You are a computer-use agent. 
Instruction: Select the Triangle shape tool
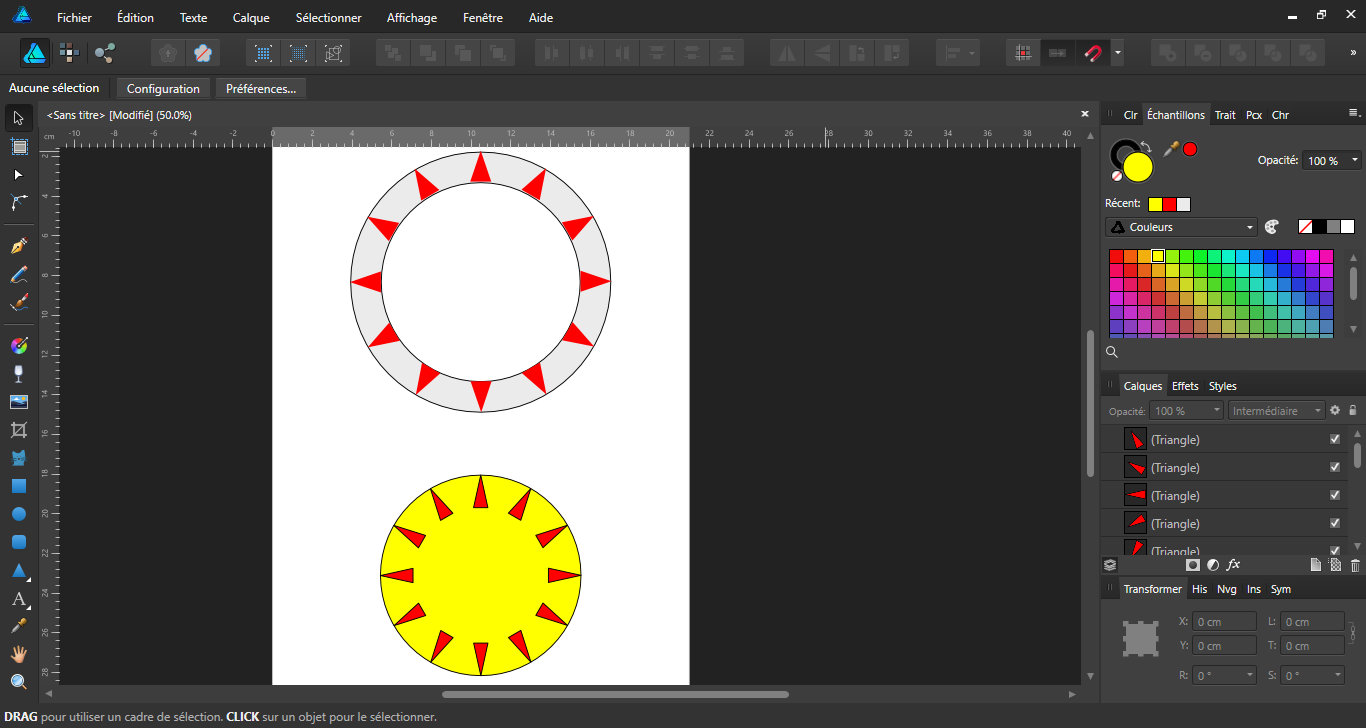point(18,570)
